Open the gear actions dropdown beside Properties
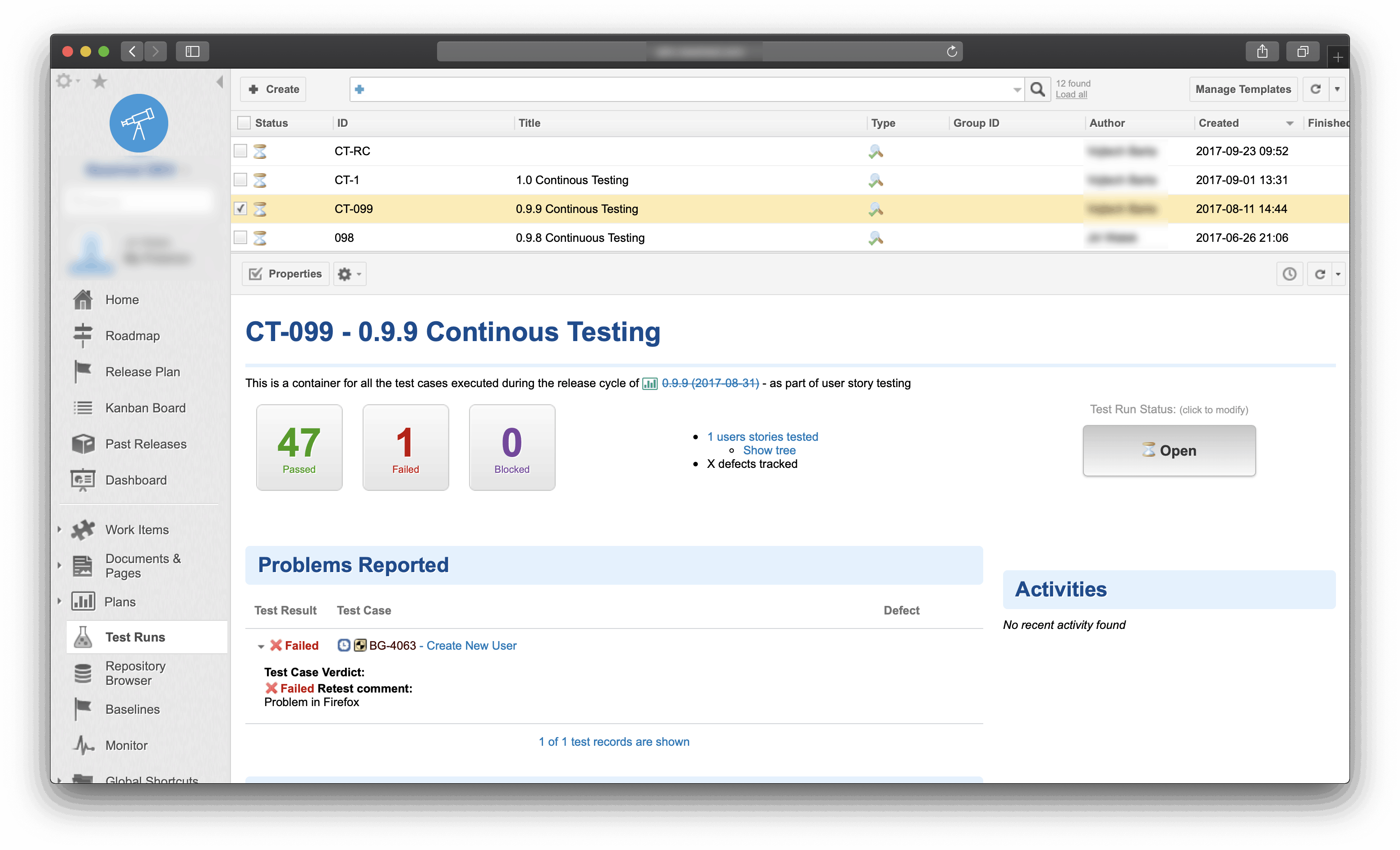1400x850 pixels. [350, 274]
